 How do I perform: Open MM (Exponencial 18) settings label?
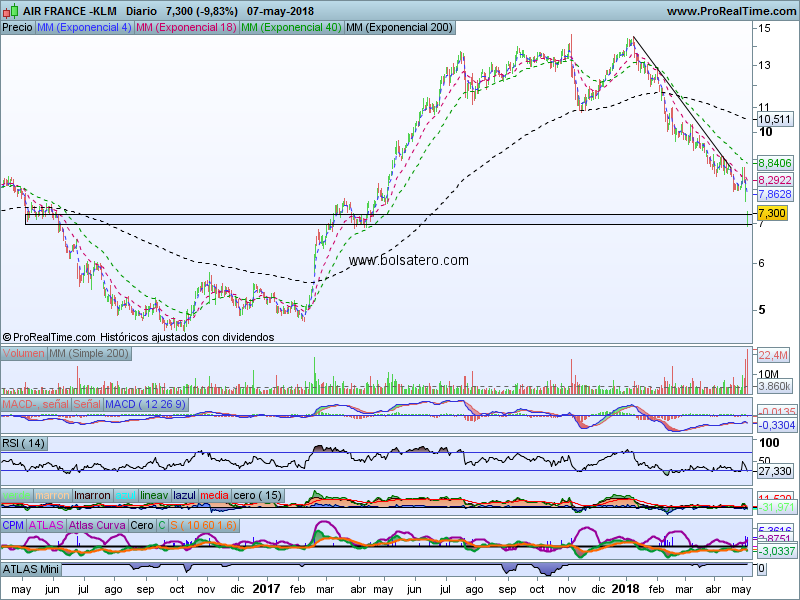(x=187, y=28)
